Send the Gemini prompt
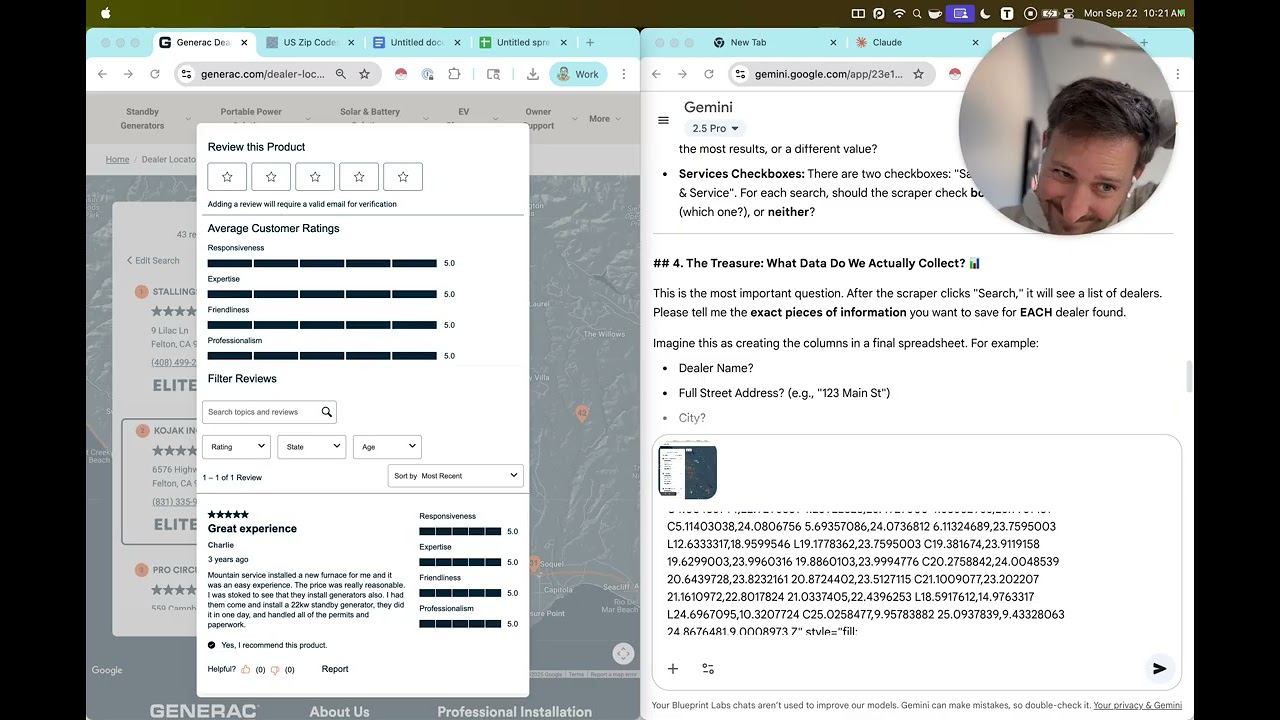This screenshot has height=720, width=1280. [x=1159, y=668]
